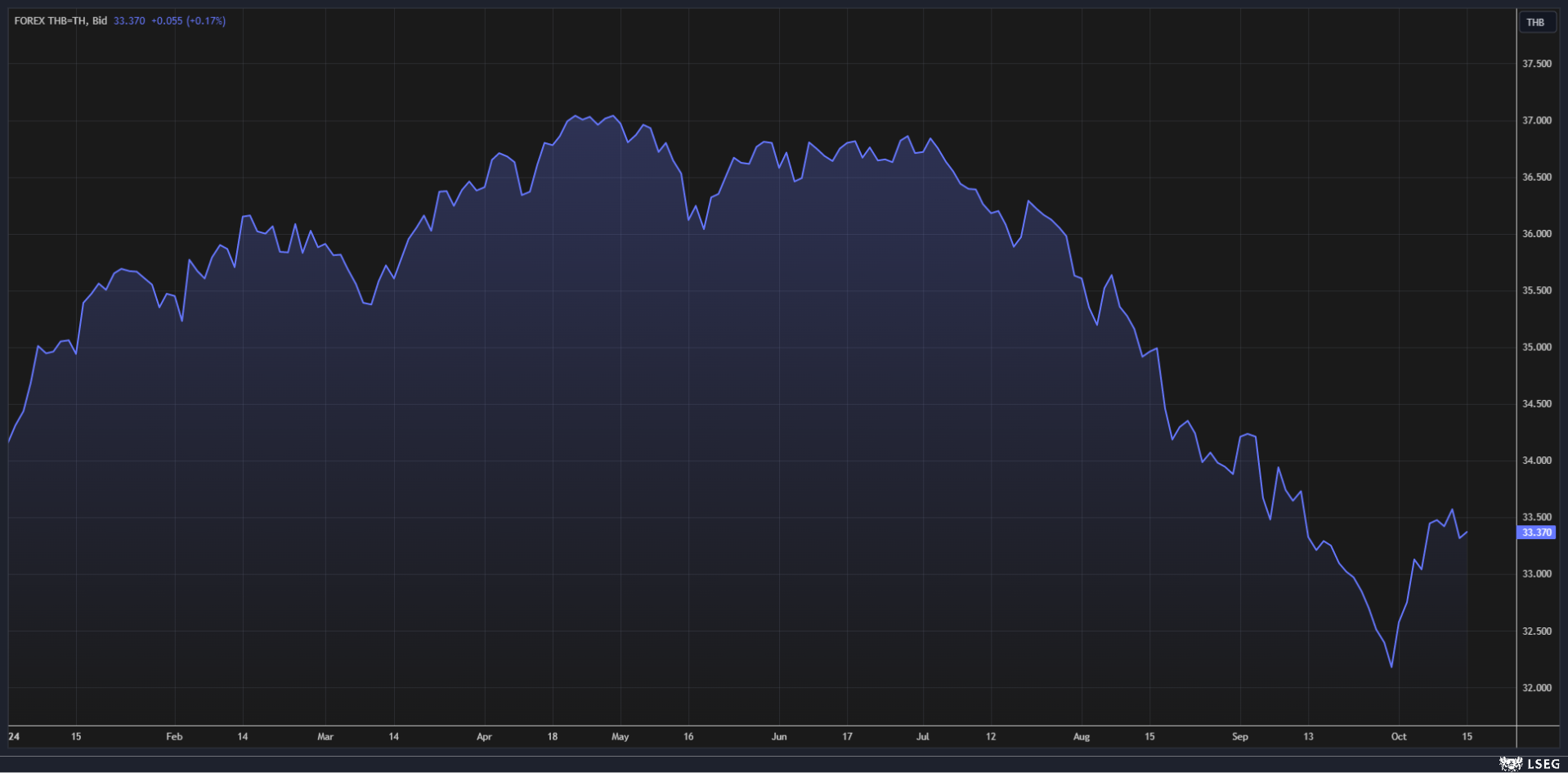Click the 34.500 price axis label
The image size is (1568, 773).
[1536, 404]
